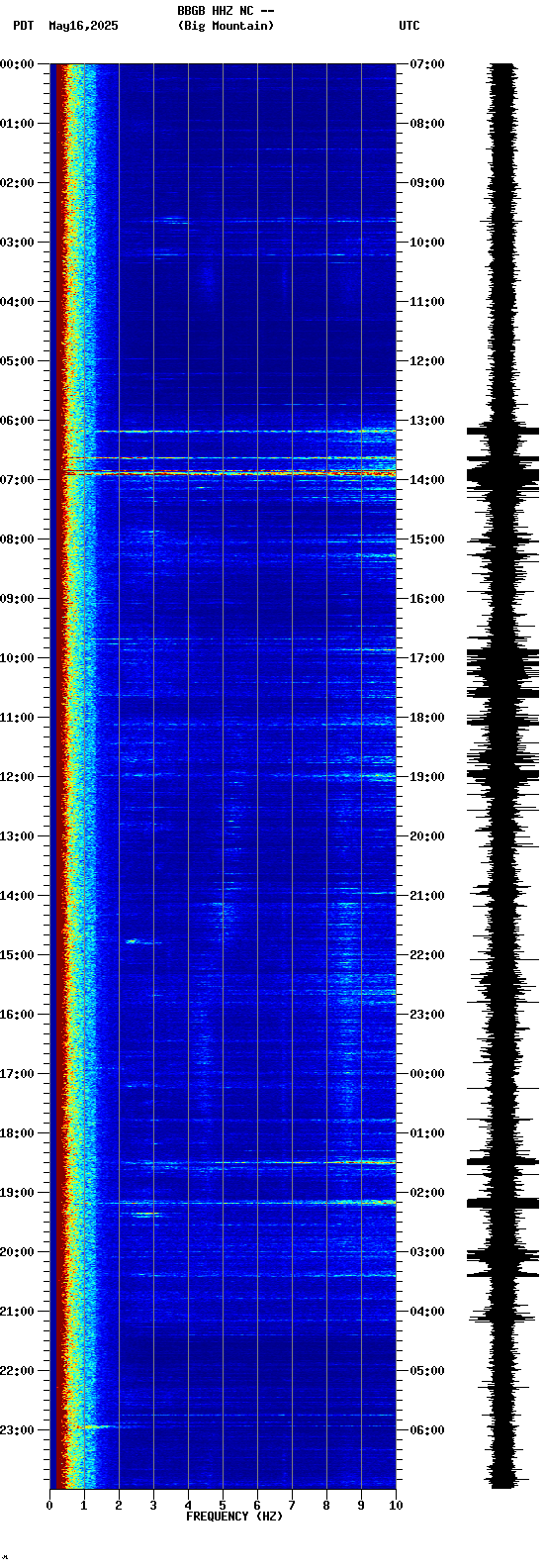
Task: Select PDT axis label 05:00
Action: (18, 361)
